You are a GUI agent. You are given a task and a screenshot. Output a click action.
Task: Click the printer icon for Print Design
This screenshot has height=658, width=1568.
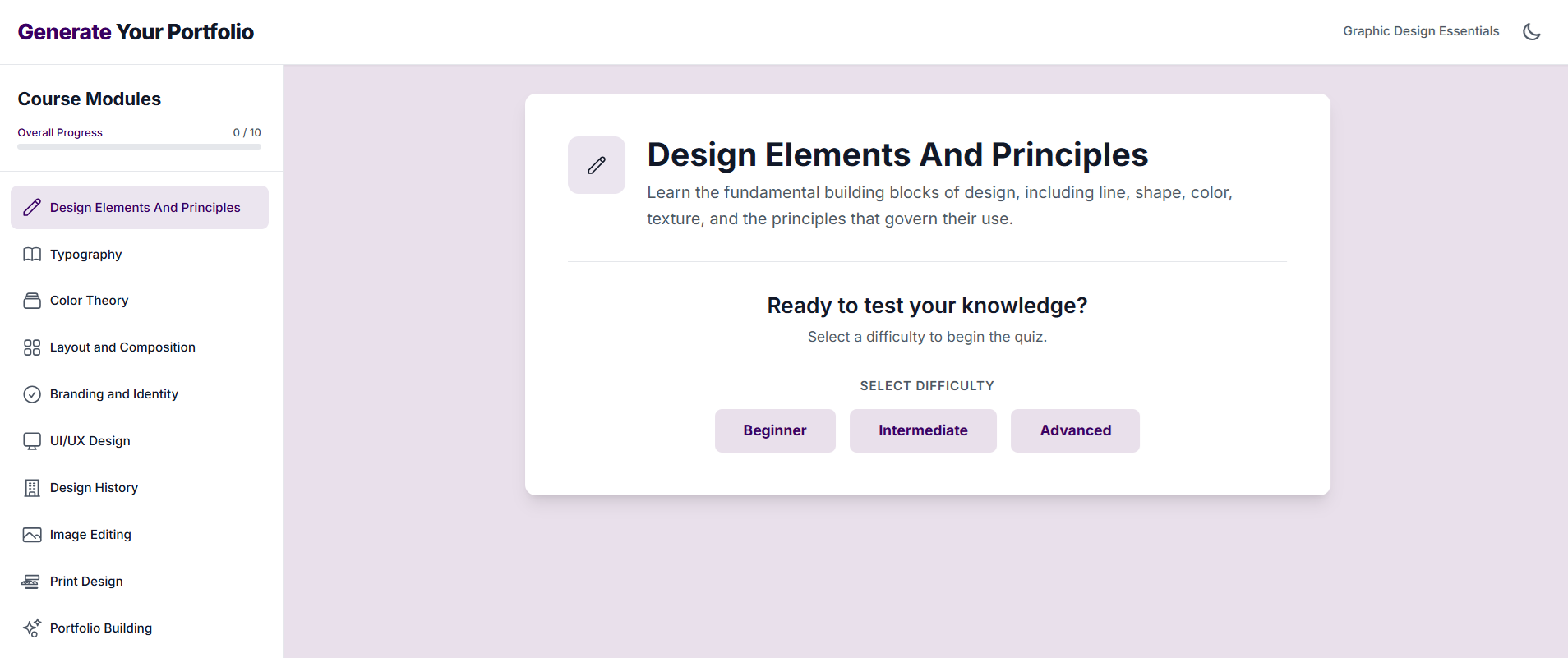tap(31, 582)
